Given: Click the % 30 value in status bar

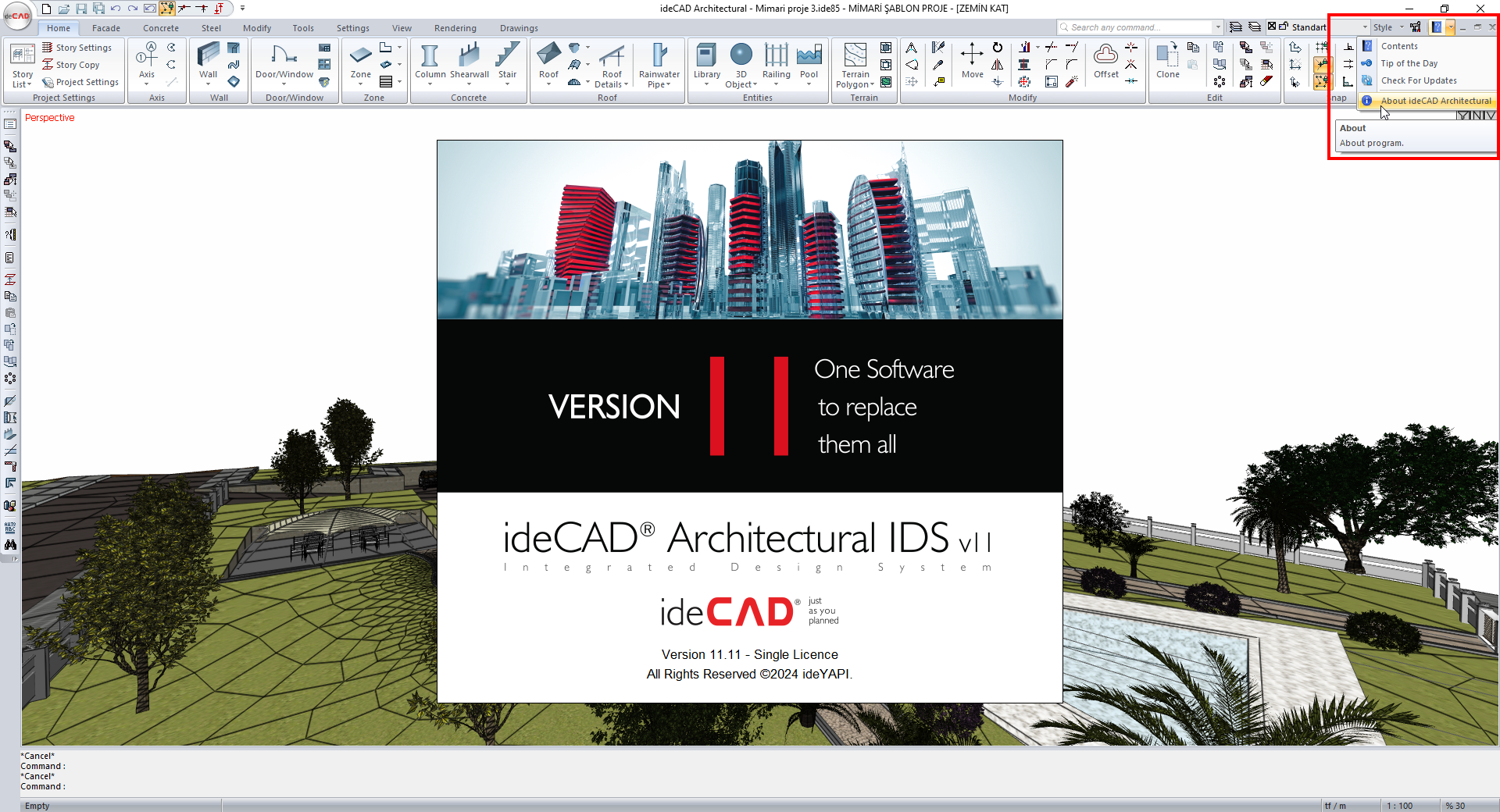Looking at the screenshot, I should [1455, 806].
